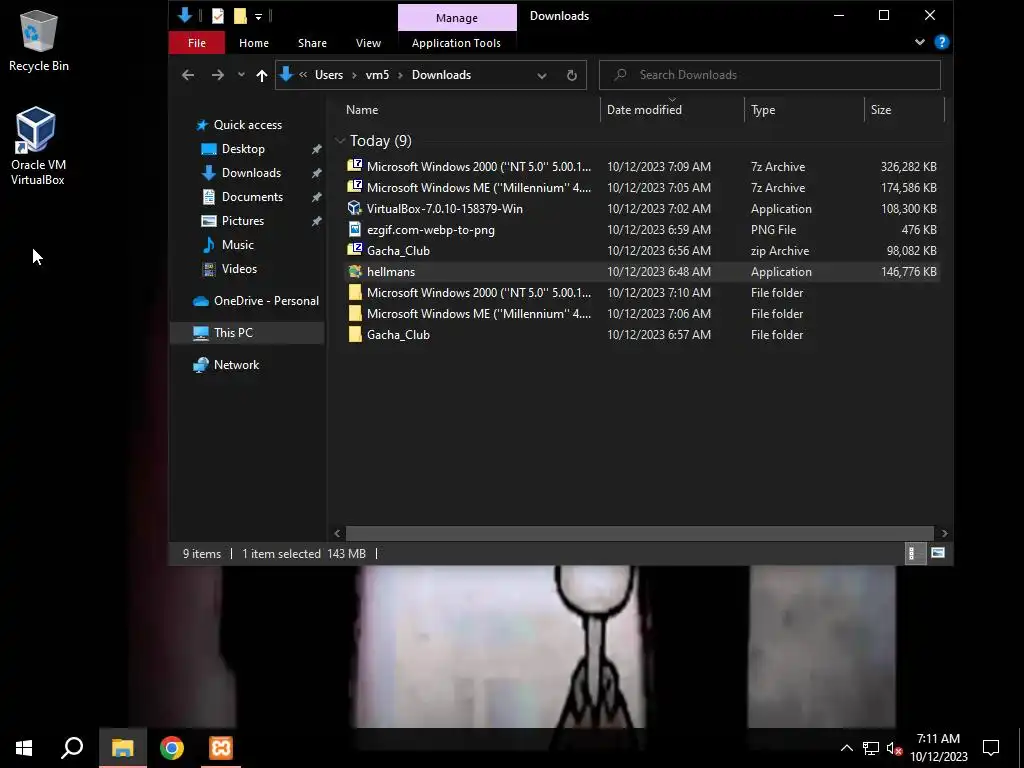Select OneDrive - Personal in navigation pane
The height and width of the screenshot is (768, 1024).
[x=266, y=301]
